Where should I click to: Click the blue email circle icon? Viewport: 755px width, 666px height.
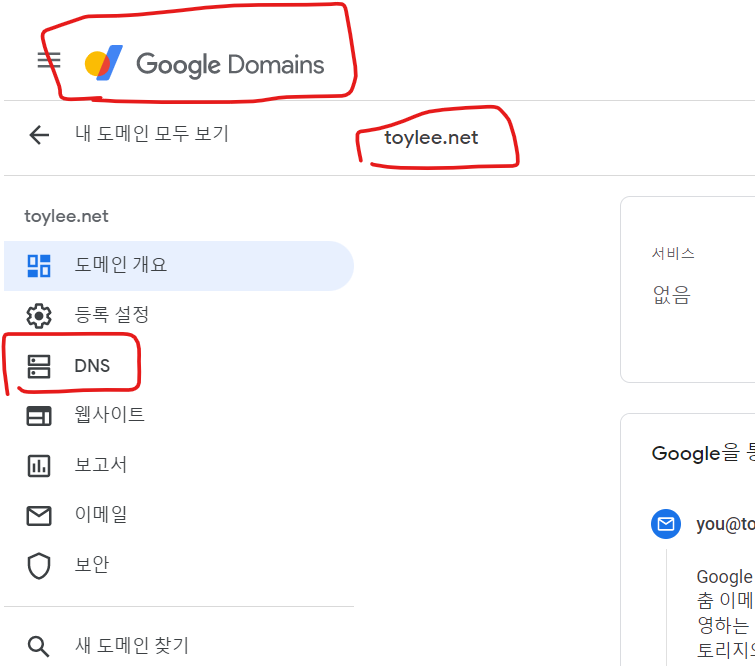[666, 524]
